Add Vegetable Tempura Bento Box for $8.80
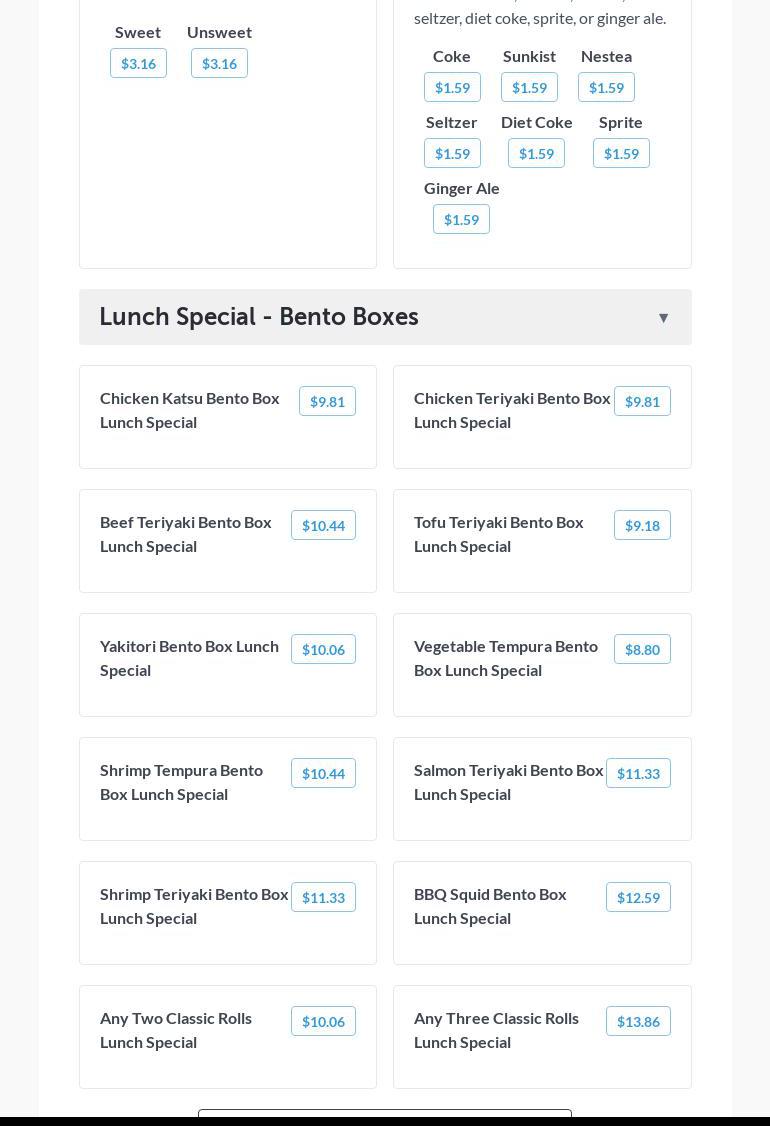Viewport: 770px width, 1126px height. pos(641,649)
